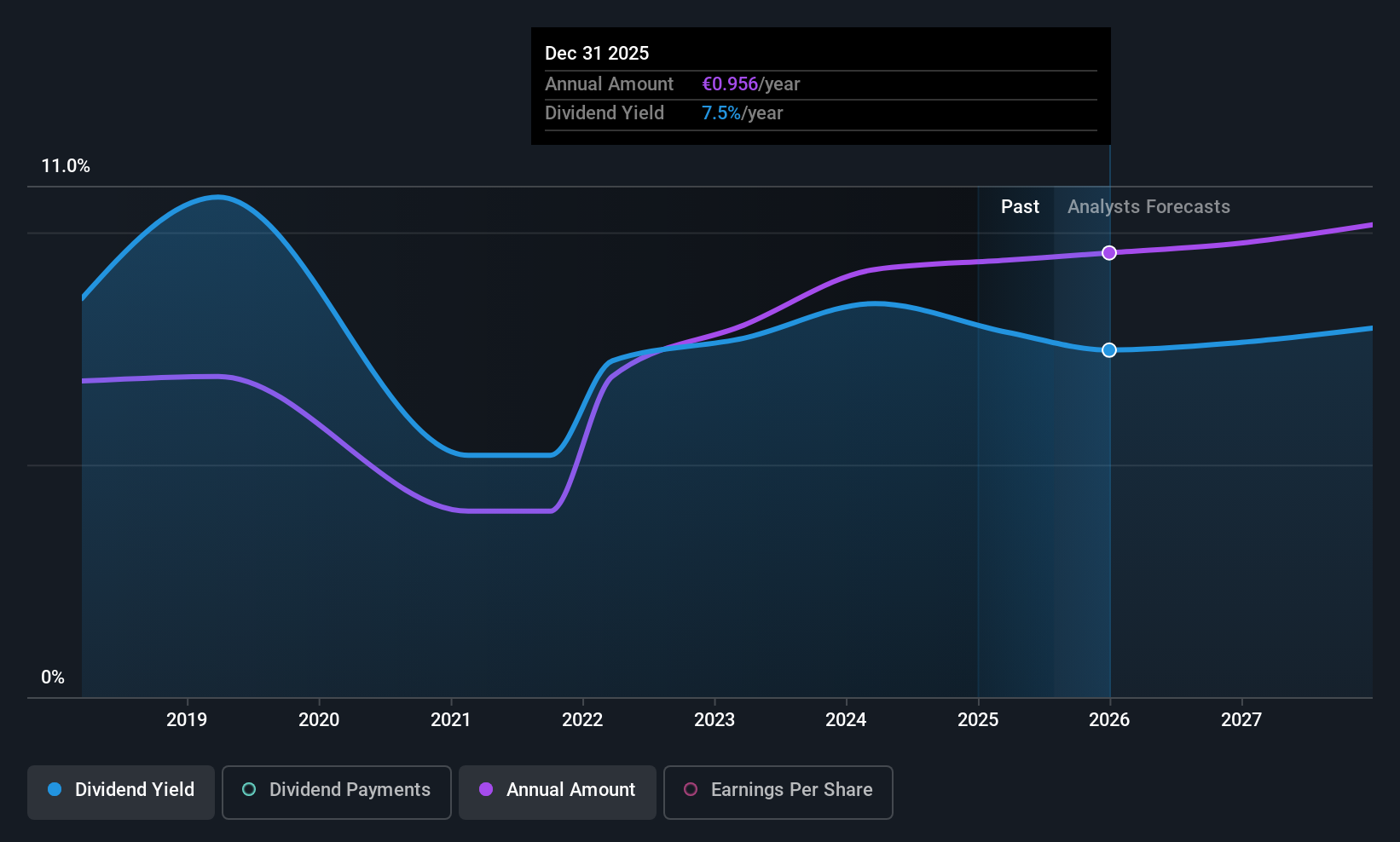Click the 2020 x-axis label
The height and width of the screenshot is (842, 1400).
click(x=319, y=720)
